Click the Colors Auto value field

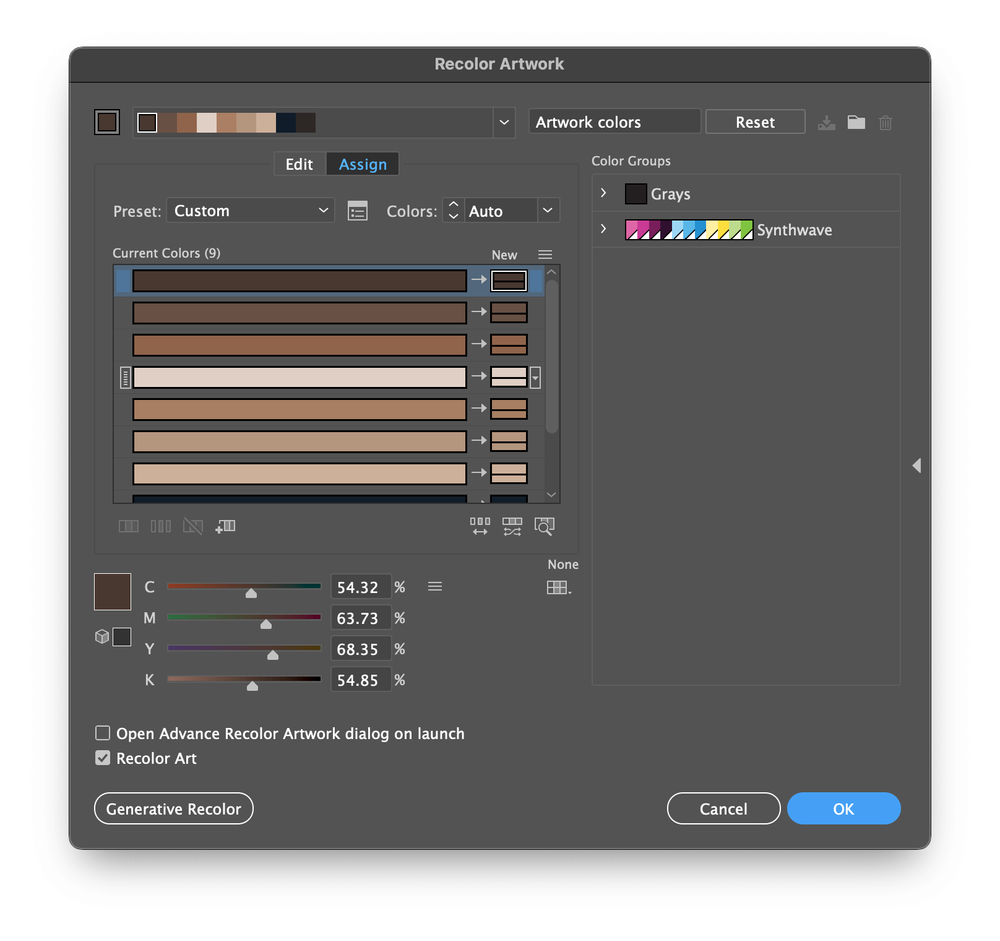[501, 211]
